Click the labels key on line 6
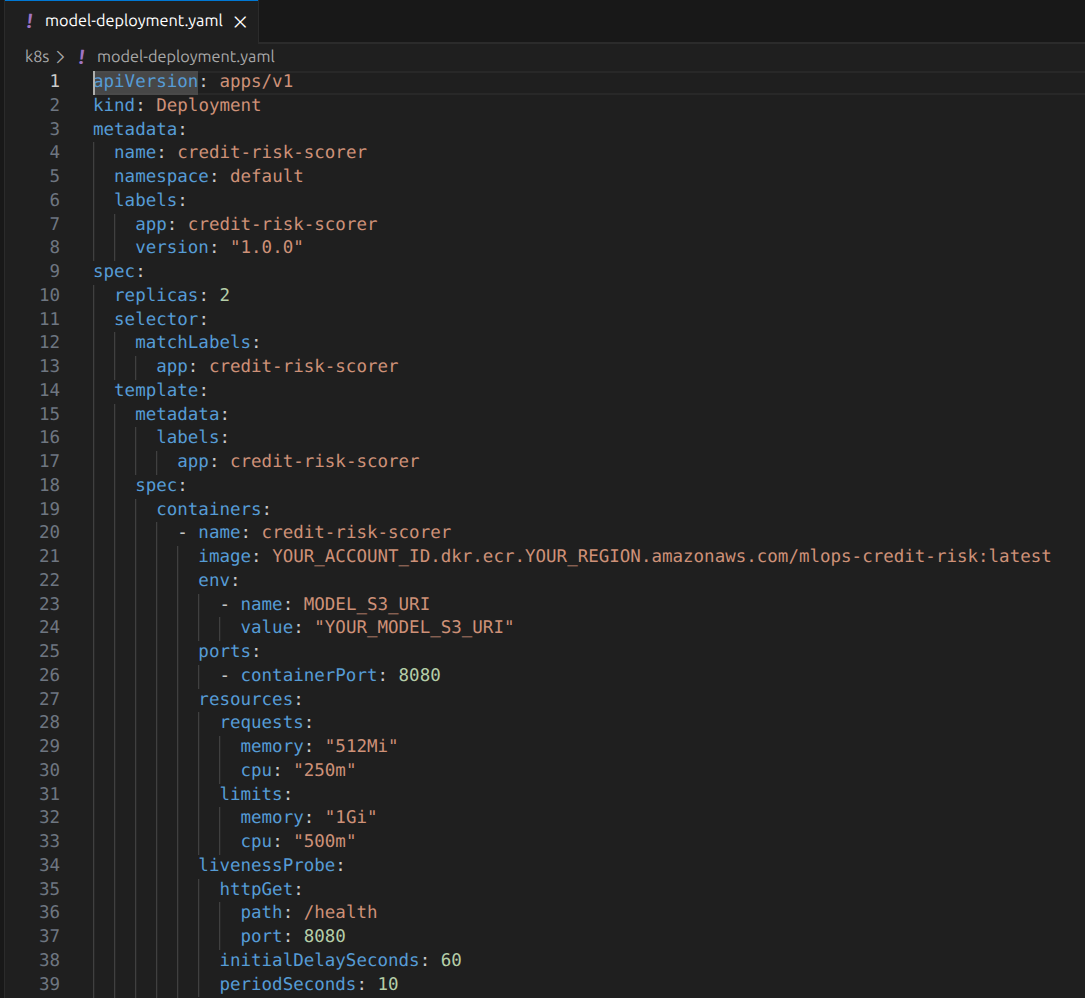This screenshot has height=998, width=1085. tap(145, 200)
